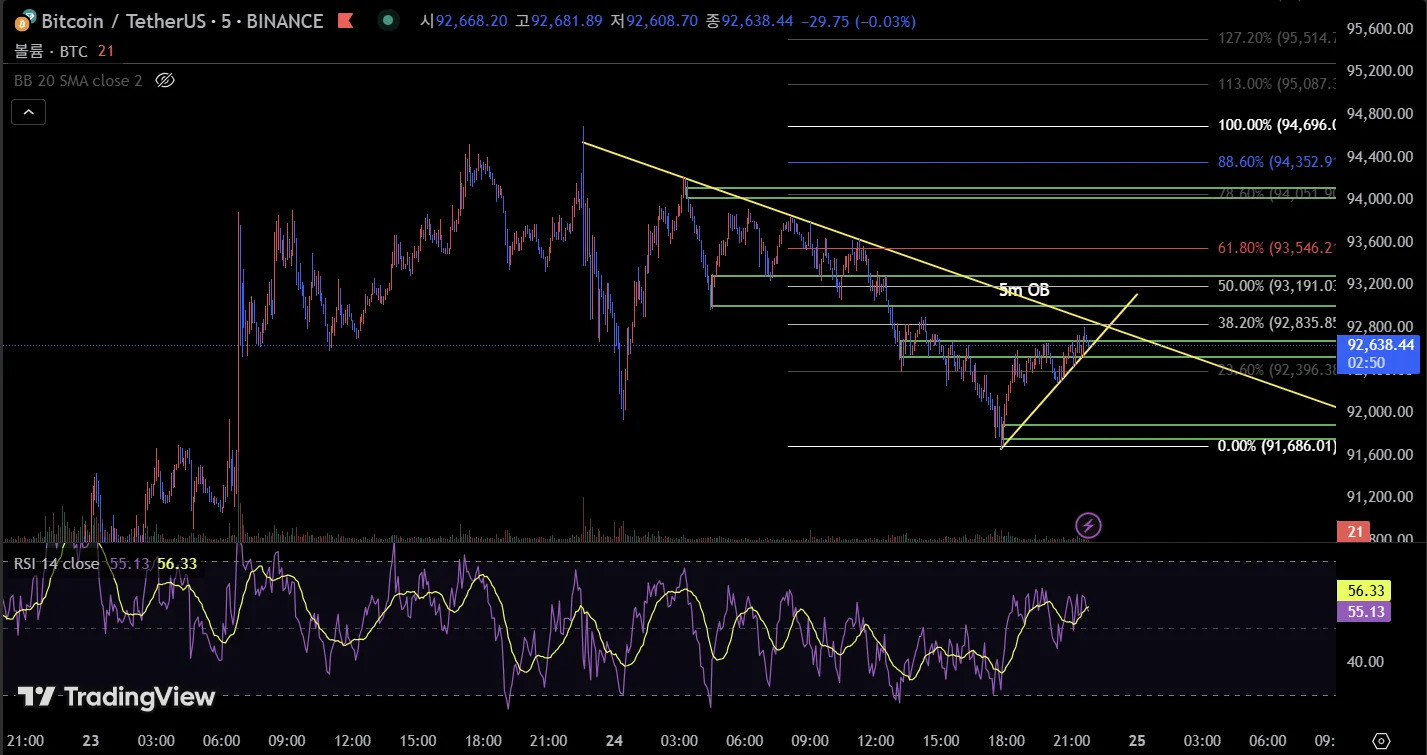Click the 5m OB text label
This screenshot has width=1427, height=755.
1024,290
